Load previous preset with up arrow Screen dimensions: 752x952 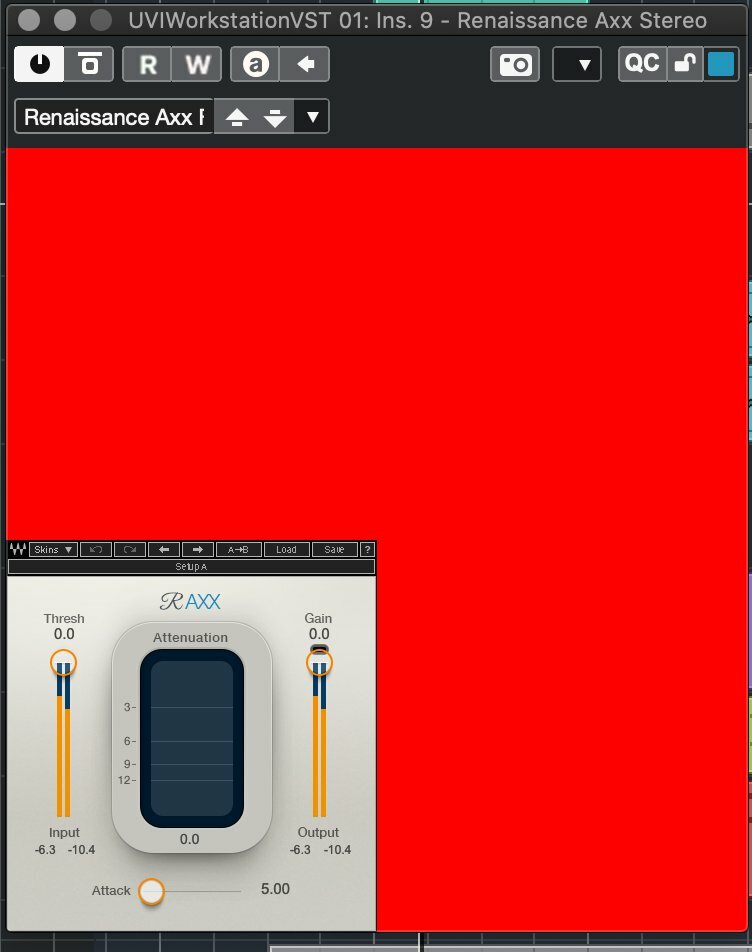pyautogui.click(x=237, y=117)
